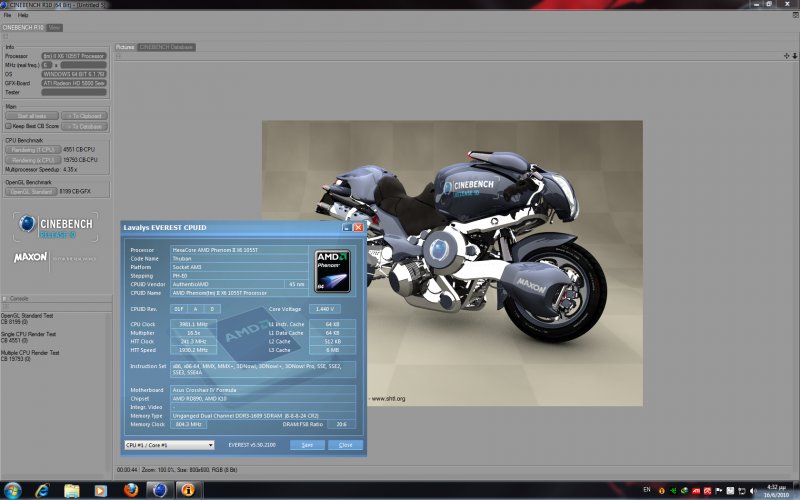Click the 8199 CB-GFX score text
This screenshot has width=800, height=500.
pyautogui.click(x=75, y=191)
